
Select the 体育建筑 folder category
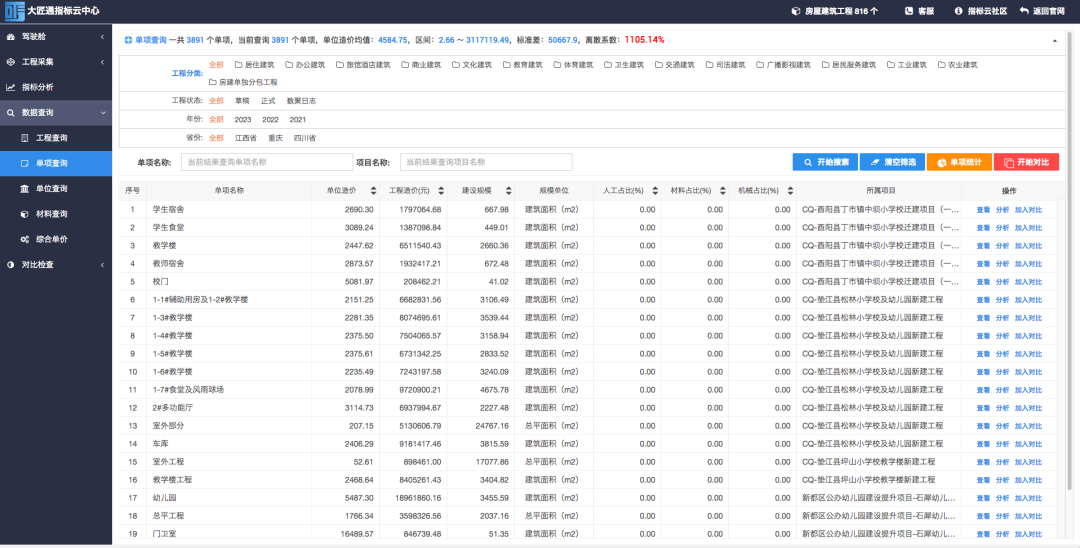(573, 65)
